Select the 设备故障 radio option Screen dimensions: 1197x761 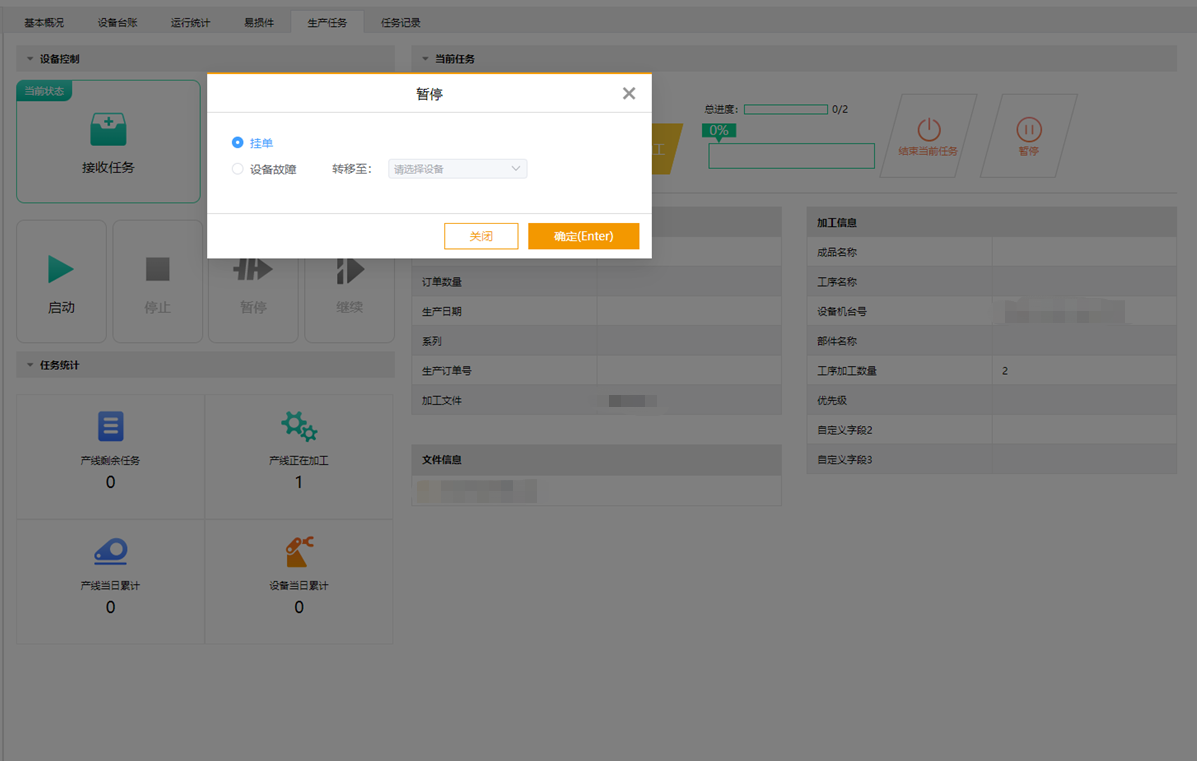(x=238, y=169)
